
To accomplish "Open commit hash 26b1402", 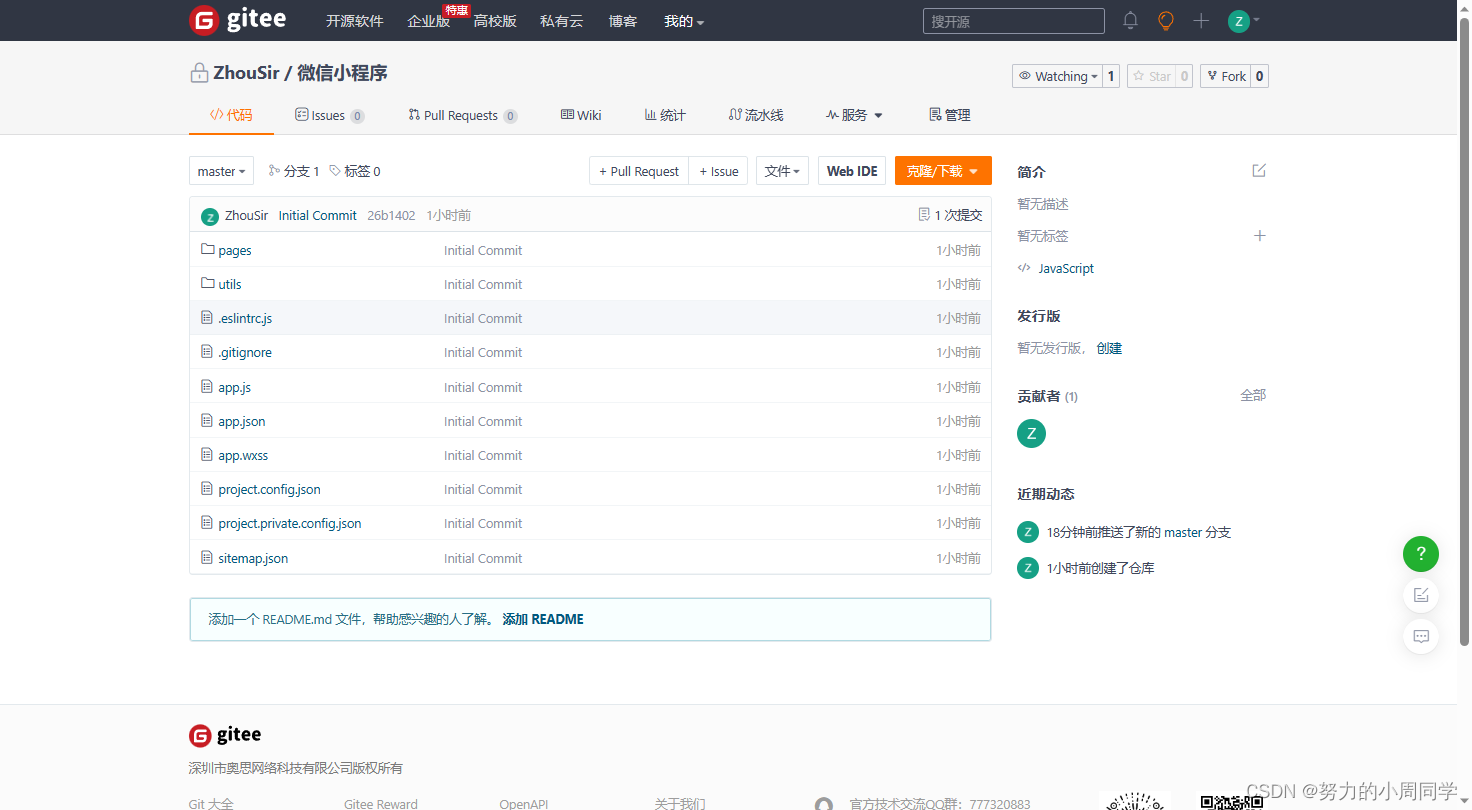I will point(391,215).
